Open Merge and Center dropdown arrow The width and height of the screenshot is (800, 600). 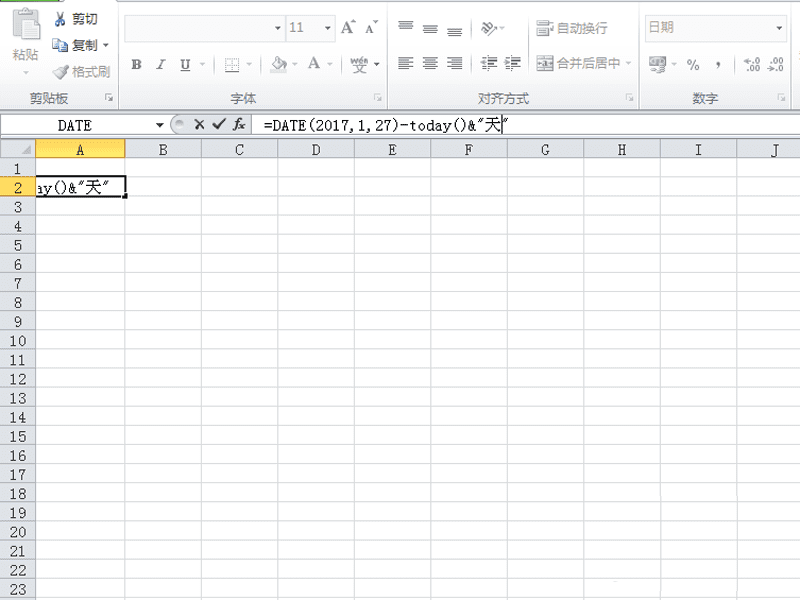point(629,63)
